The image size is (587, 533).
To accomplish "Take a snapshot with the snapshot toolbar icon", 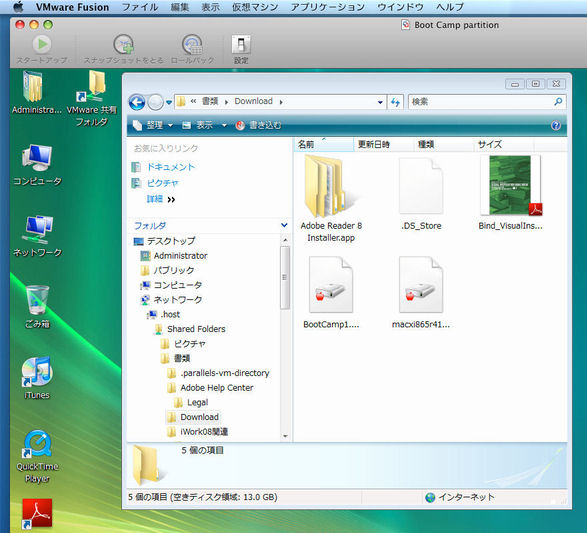I will (x=124, y=45).
